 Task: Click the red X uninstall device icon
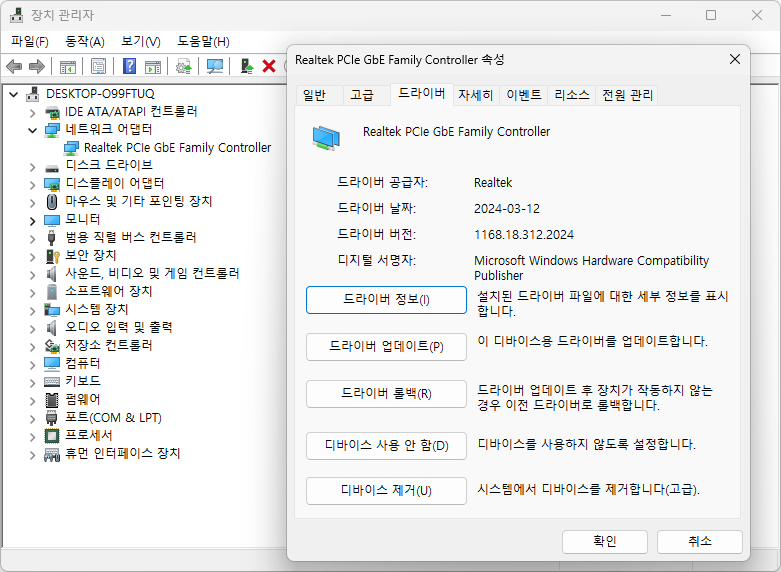[x=269, y=66]
